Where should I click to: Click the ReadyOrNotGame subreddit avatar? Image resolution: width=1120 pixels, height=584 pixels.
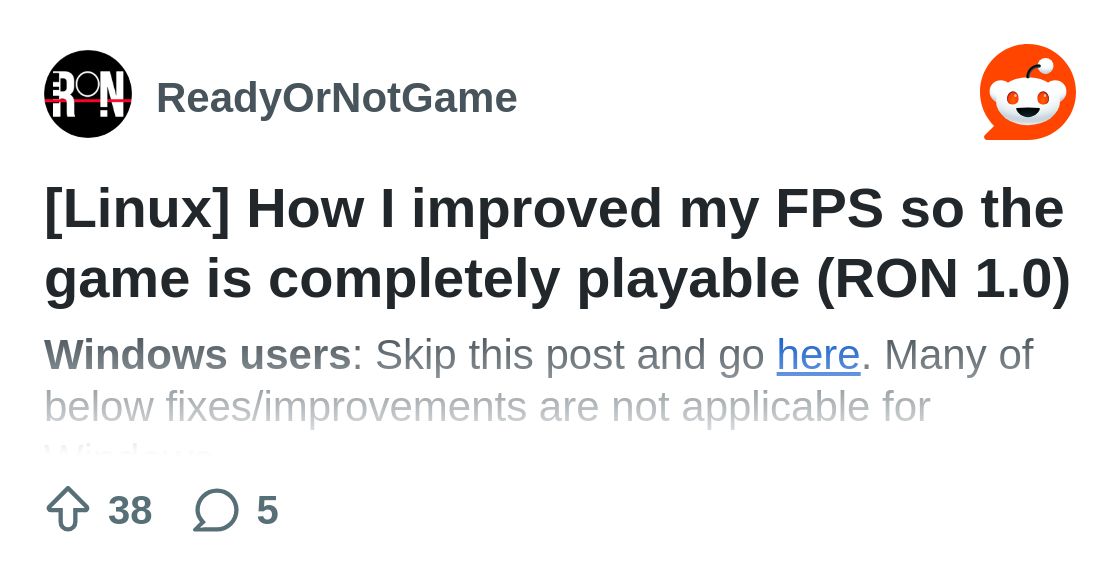click(x=88, y=95)
